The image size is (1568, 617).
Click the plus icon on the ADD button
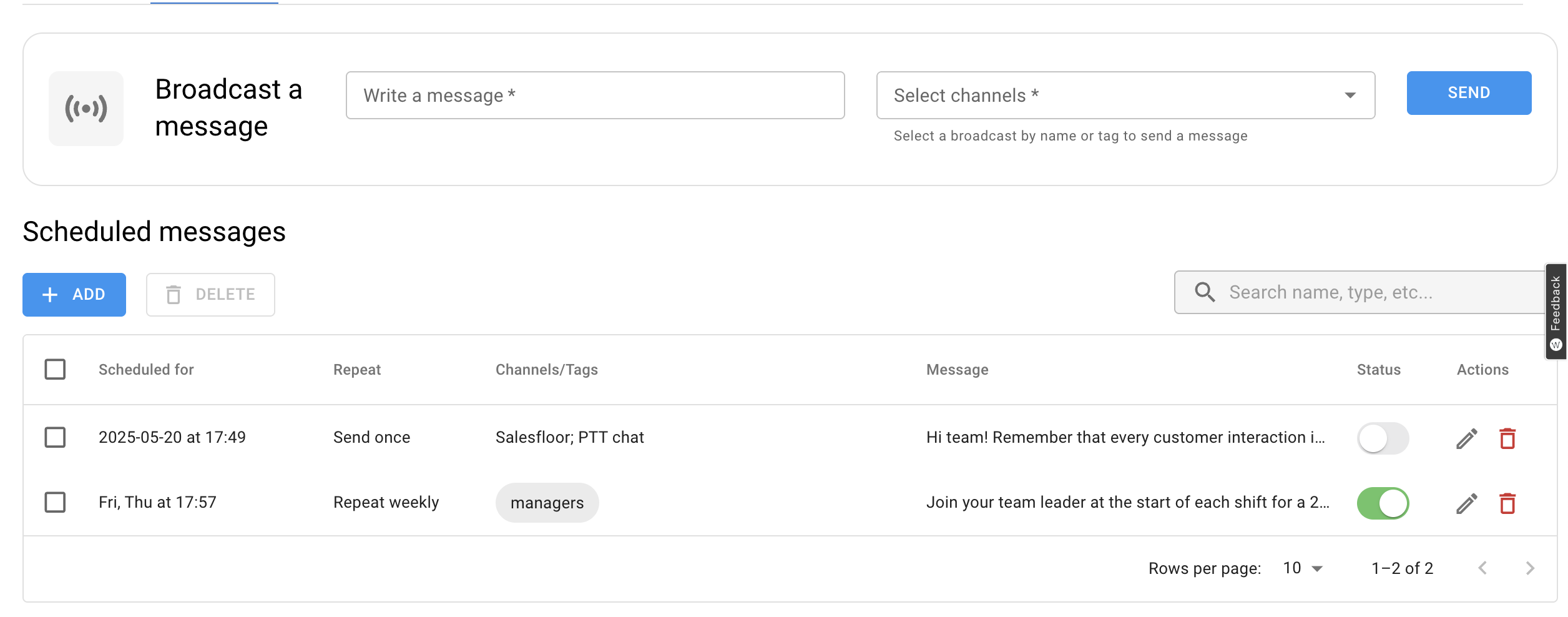click(x=49, y=294)
